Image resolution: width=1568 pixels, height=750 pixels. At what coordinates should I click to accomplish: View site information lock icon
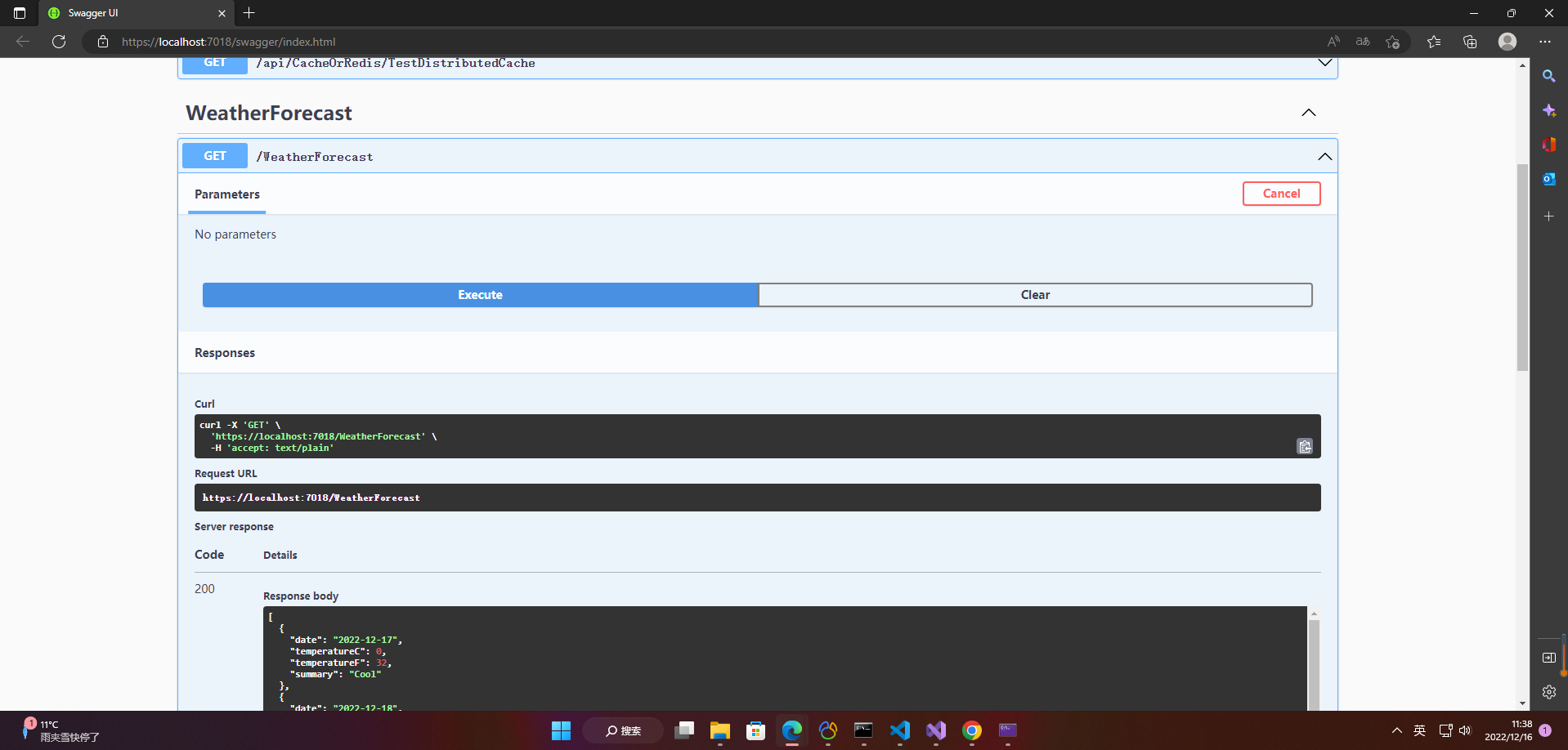103,42
